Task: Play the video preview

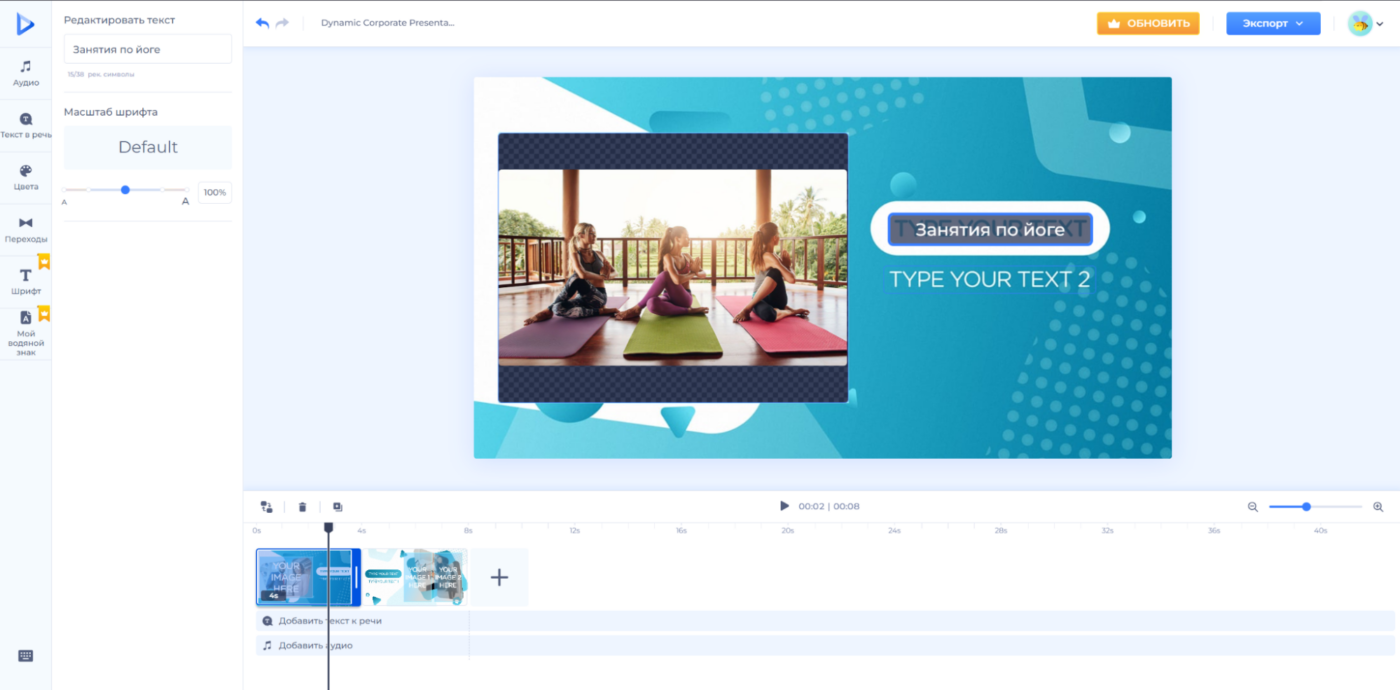Action: point(785,506)
